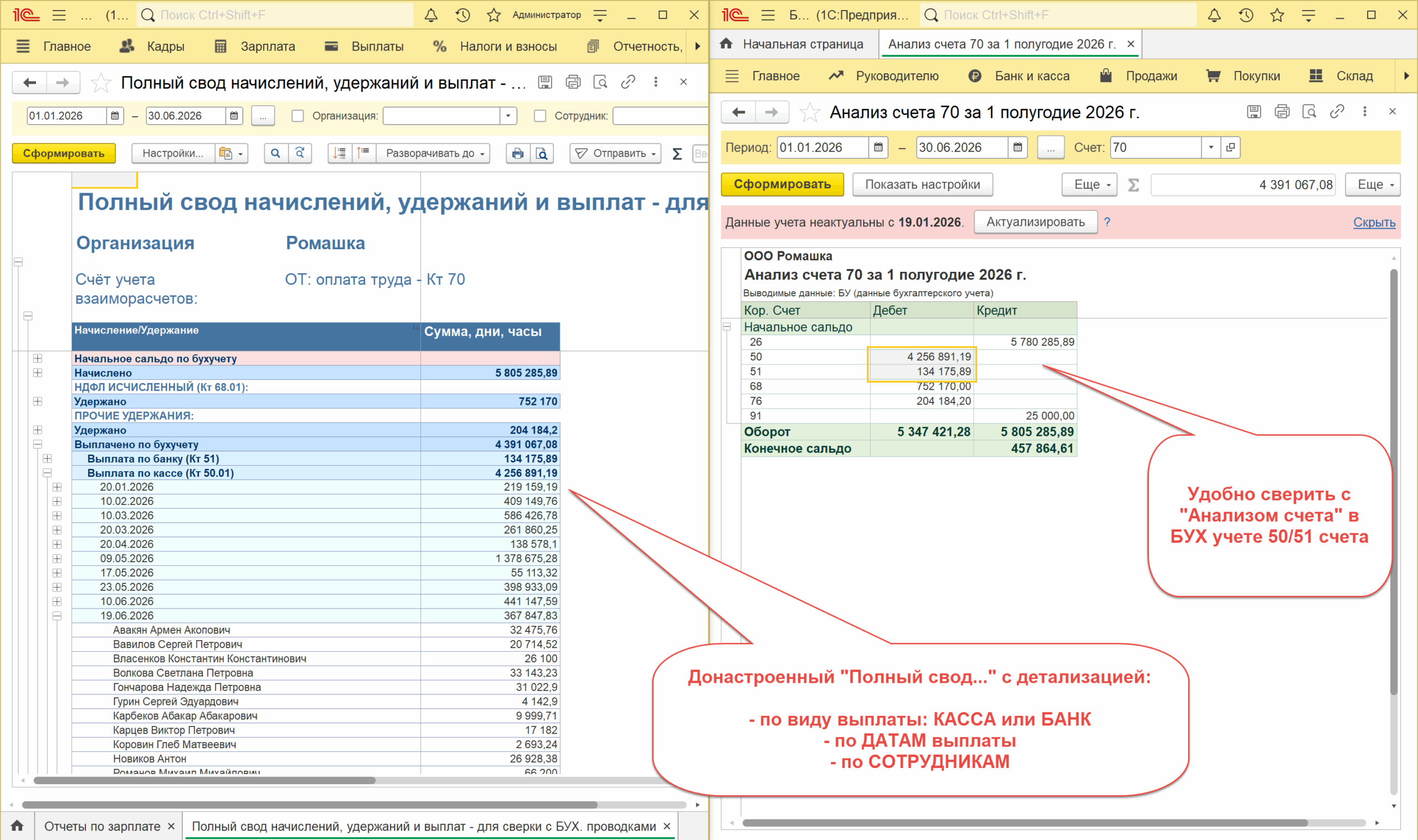This screenshot has width=1418, height=840.
Task: Open history icon in right window
Action: point(1246,16)
